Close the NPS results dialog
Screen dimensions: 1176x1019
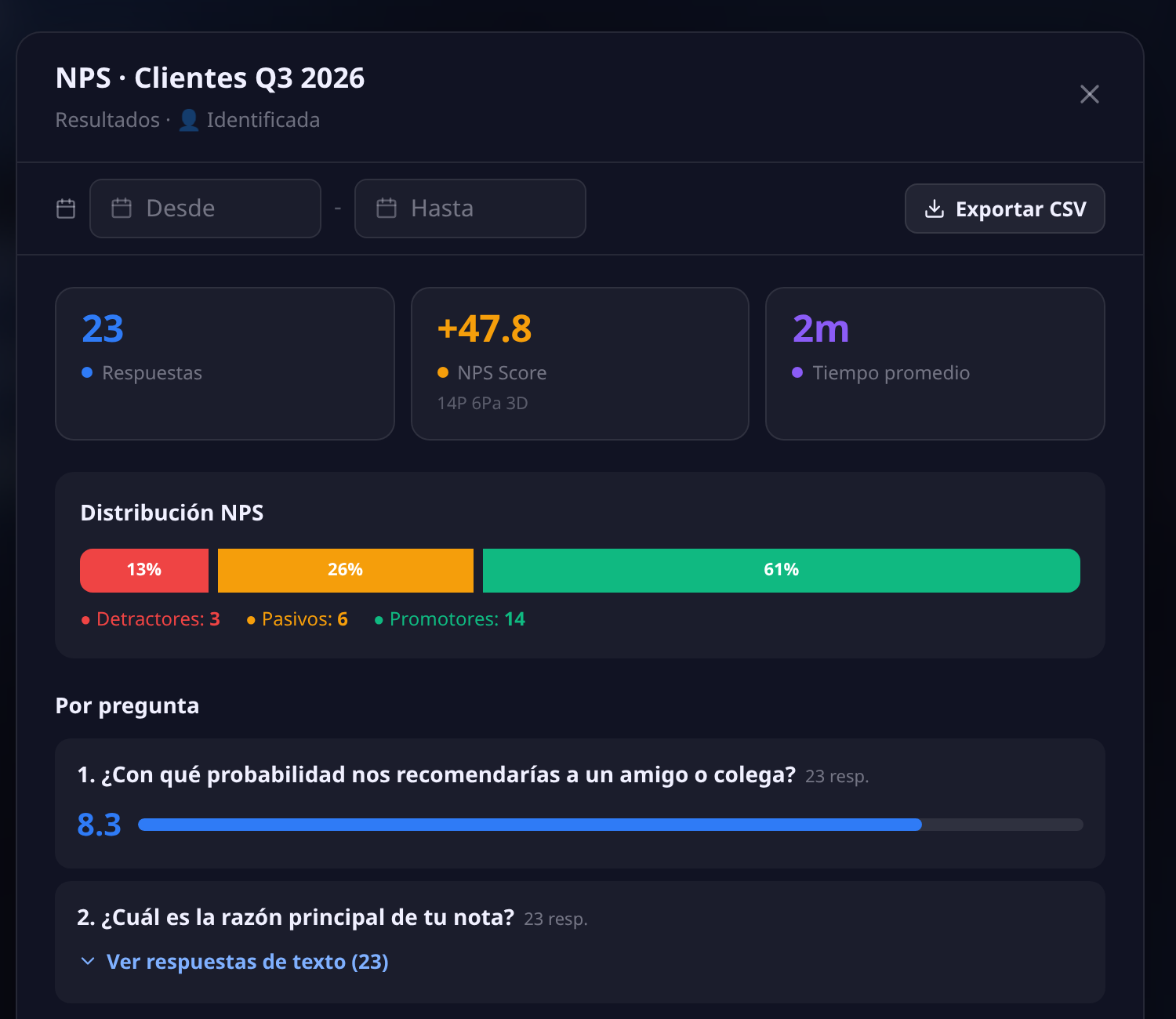(x=1089, y=94)
